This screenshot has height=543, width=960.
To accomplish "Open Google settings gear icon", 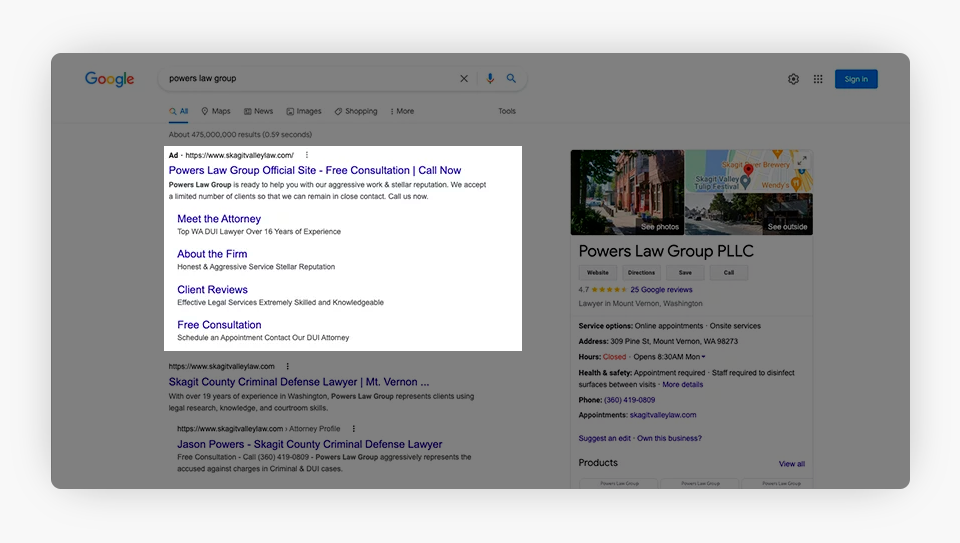I will click(x=793, y=79).
